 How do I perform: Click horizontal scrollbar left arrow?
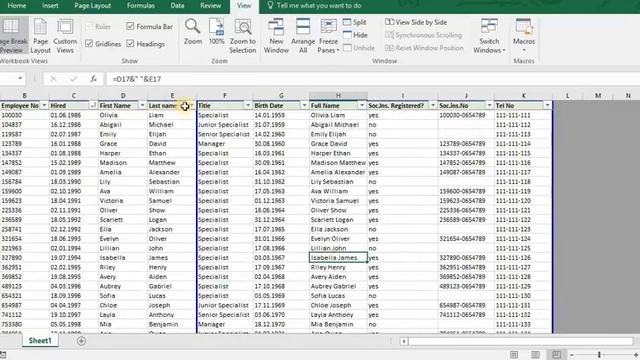pyautogui.click(x=404, y=341)
